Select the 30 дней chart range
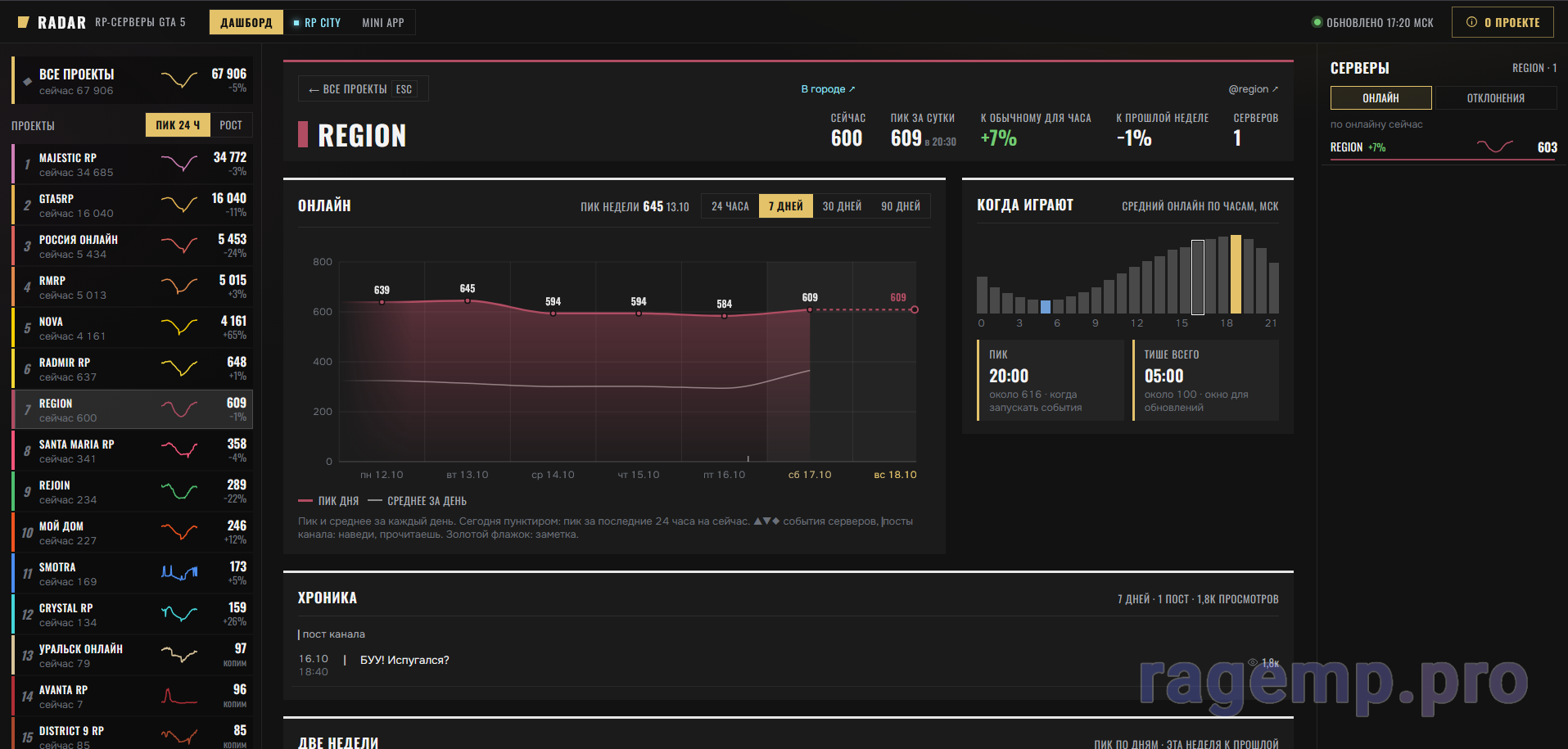The width and height of the screenshot is (1568, 749). (x=842, y=205)
